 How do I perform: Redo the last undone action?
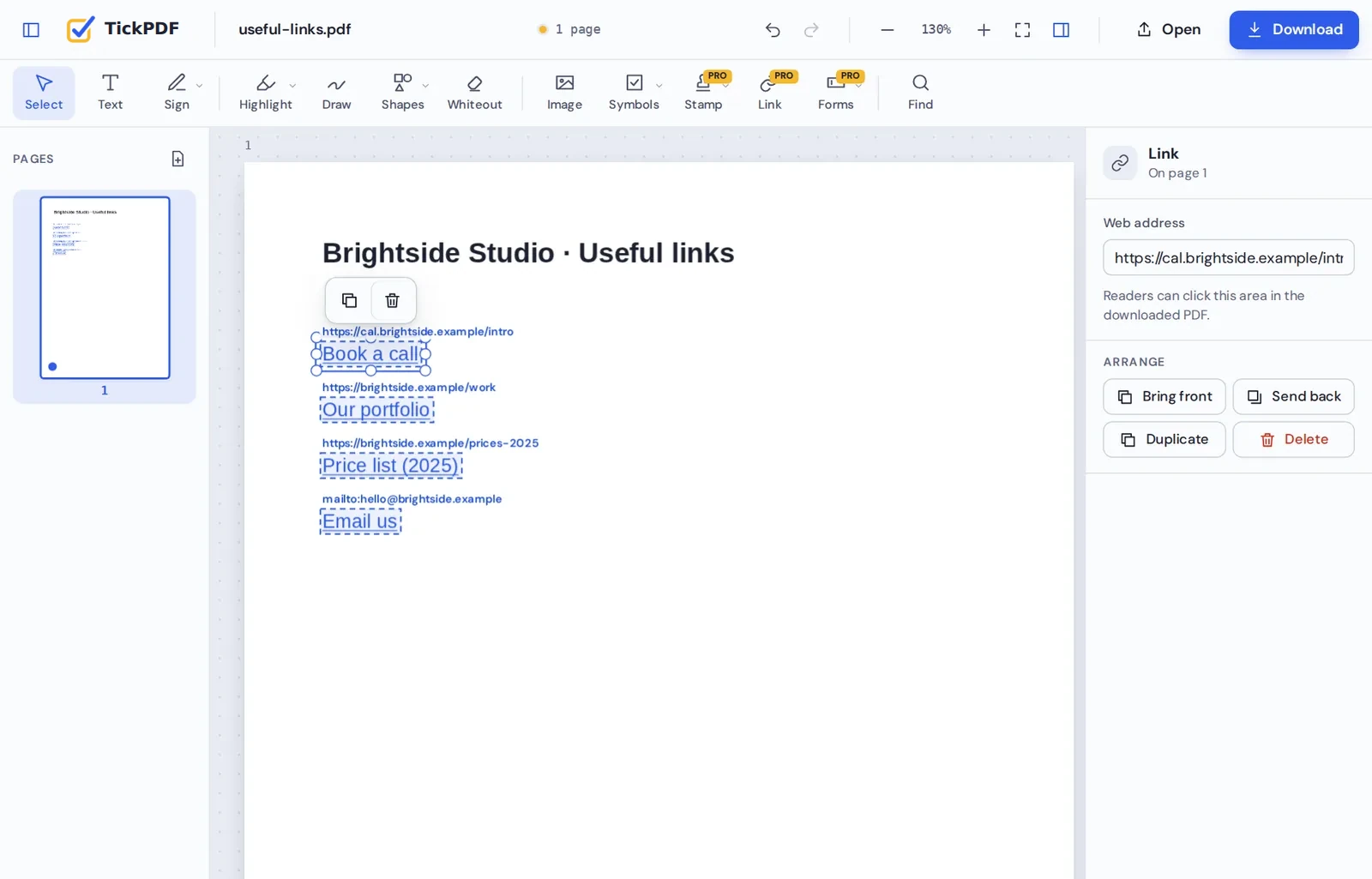tap(811, 30)
